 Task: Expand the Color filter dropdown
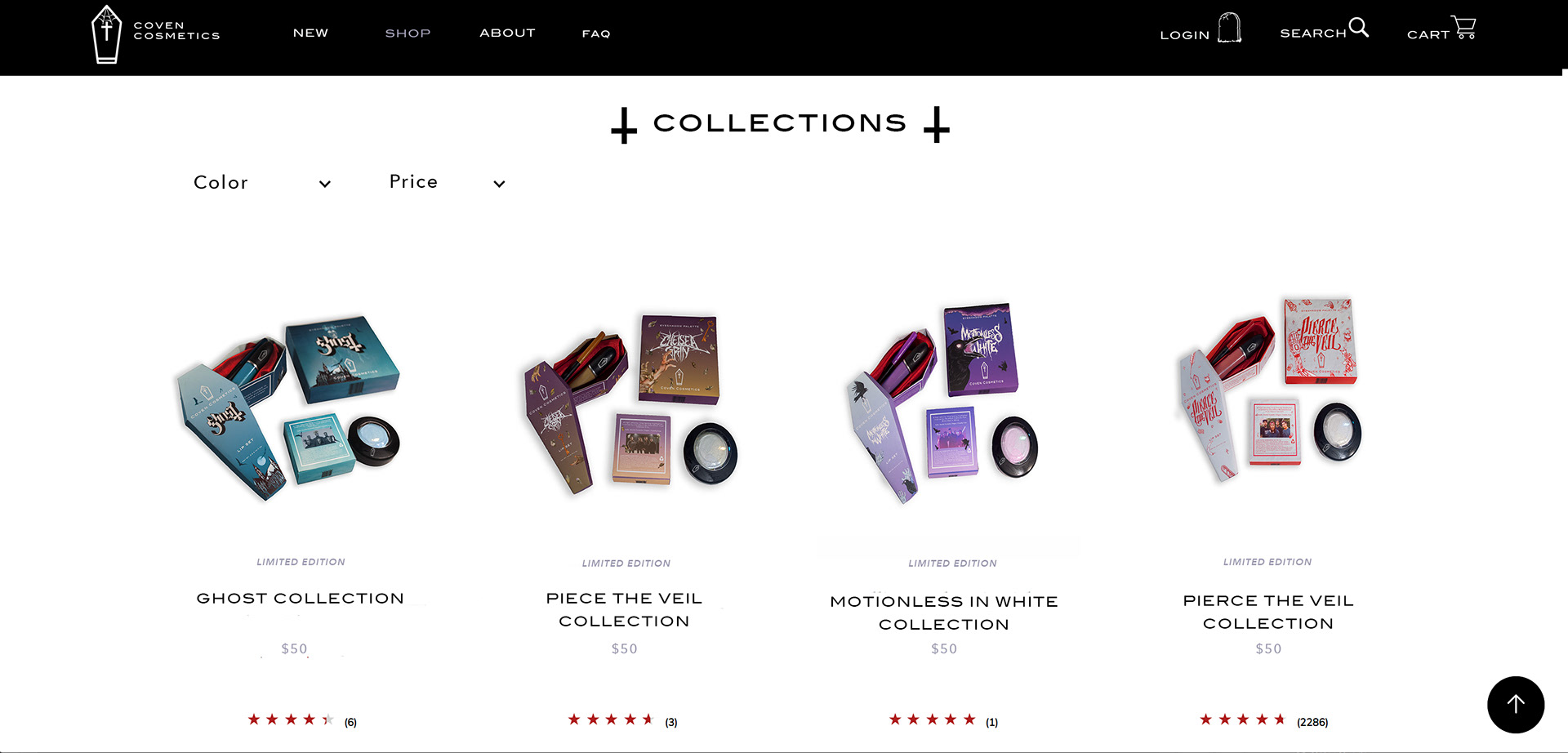pos(262,183)
